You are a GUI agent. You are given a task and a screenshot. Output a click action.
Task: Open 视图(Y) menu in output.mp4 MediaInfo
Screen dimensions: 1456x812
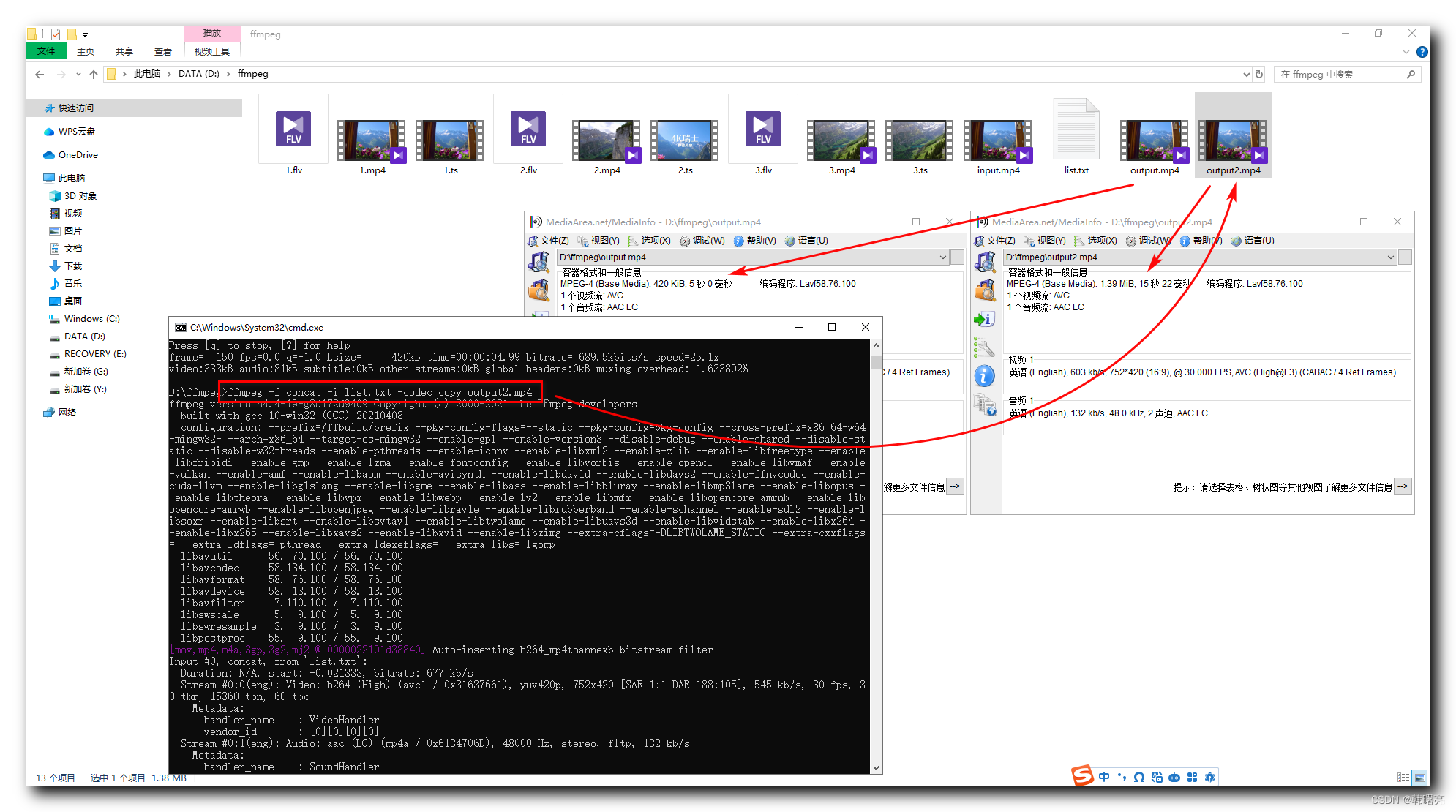click(604, 241)
